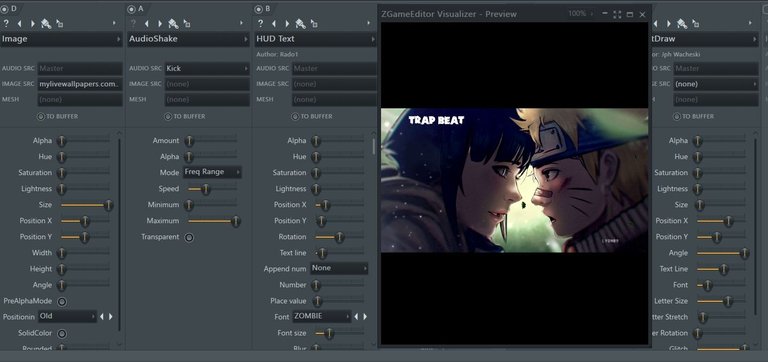Open the Image effect selector dropdown
The width and height of the screenshot is (768, 362).
pos(61,39)
